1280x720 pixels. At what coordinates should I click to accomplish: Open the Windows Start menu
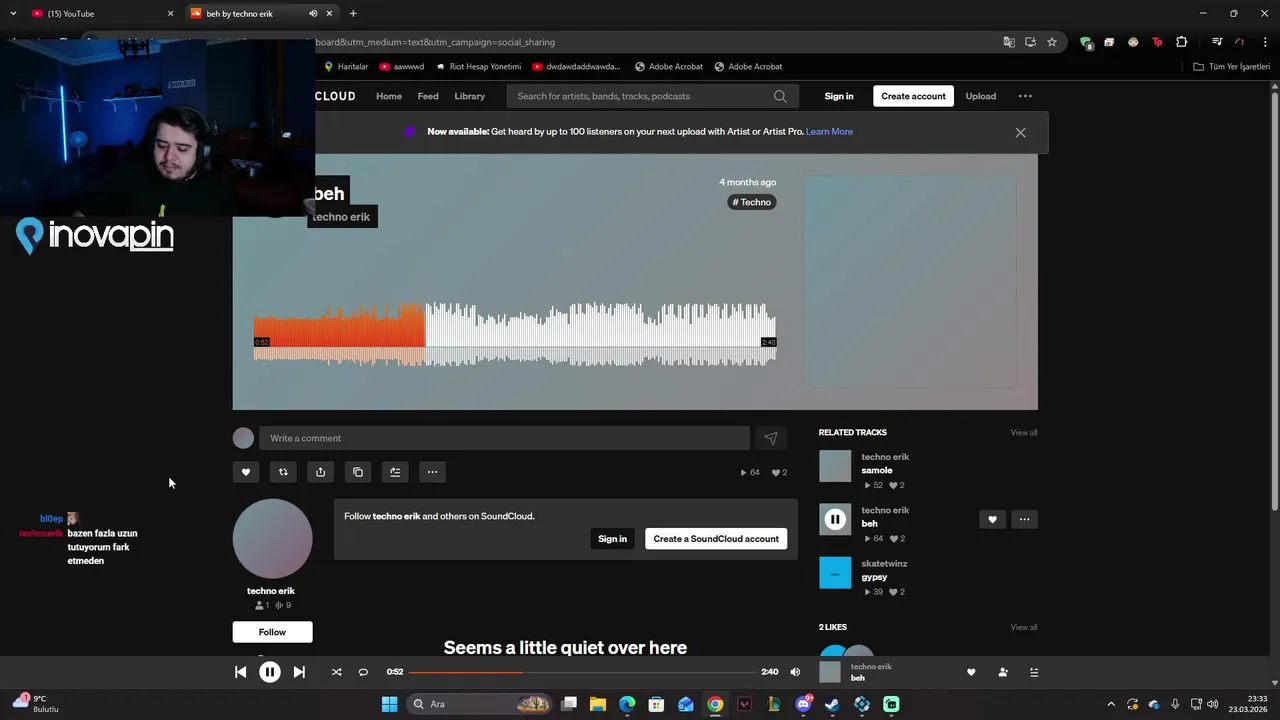click(x=389, y=704)
